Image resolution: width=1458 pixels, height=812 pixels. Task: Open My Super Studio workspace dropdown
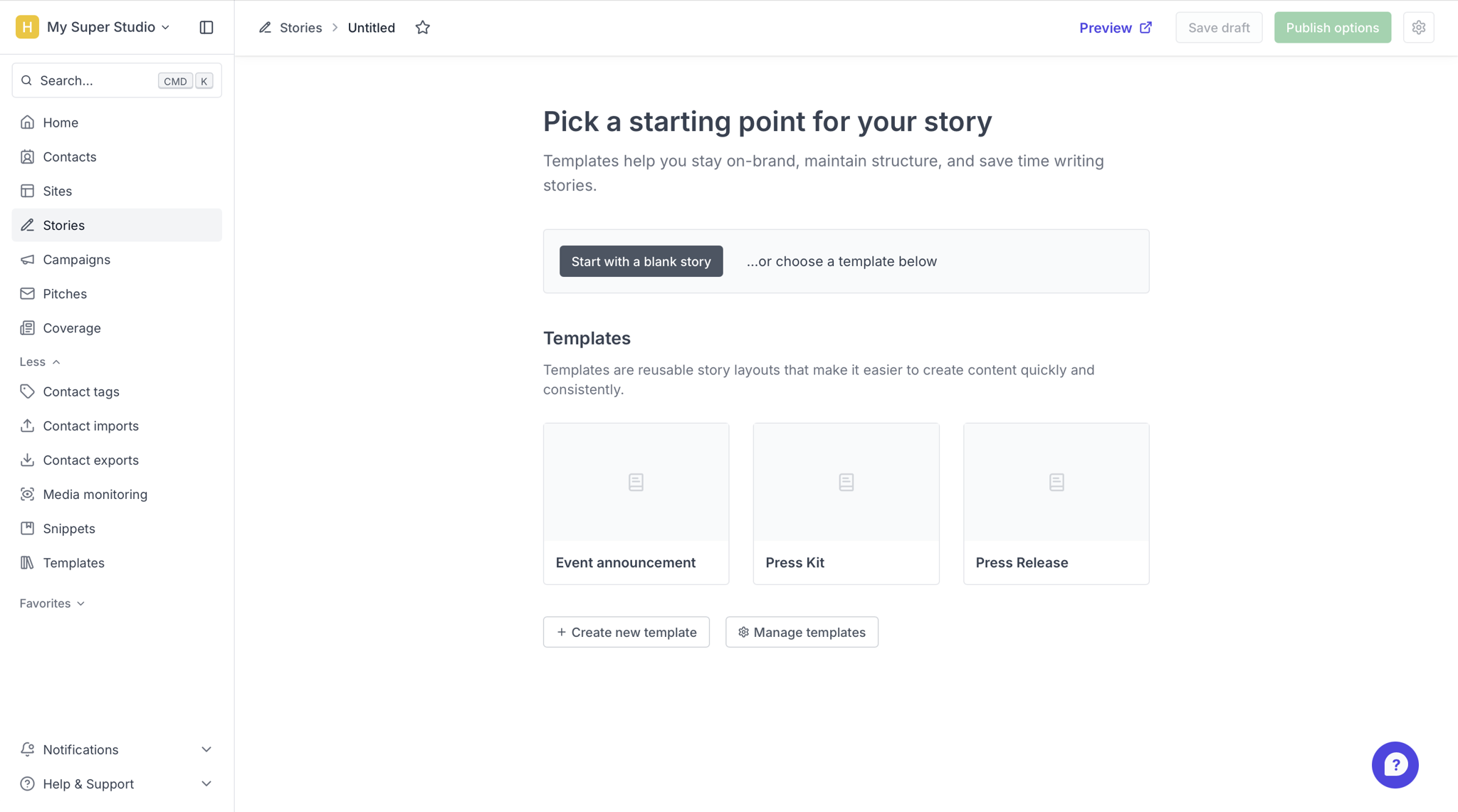pos(100,27)
